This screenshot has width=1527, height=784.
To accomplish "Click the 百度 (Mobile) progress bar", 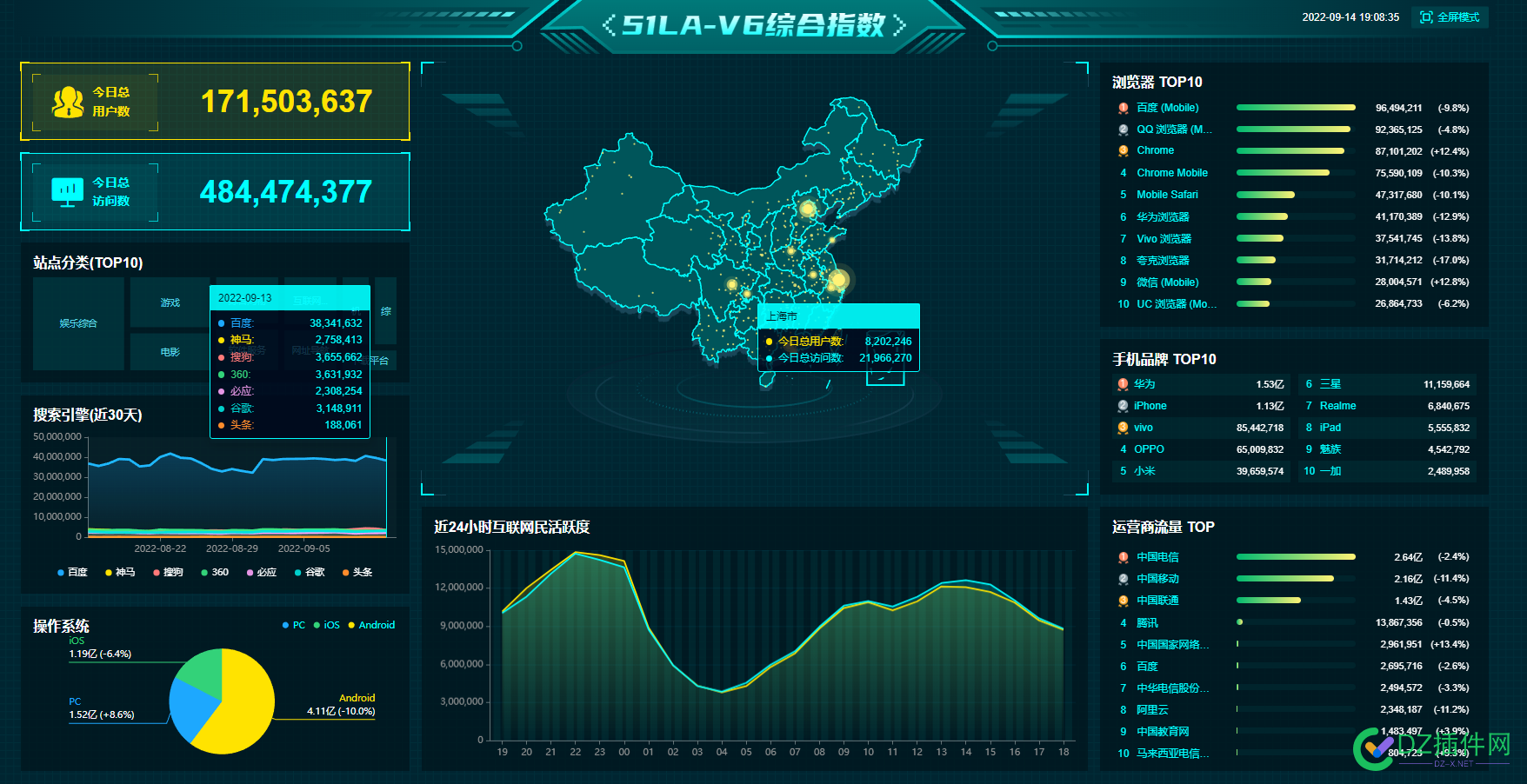I will (x=1296, y=108).
